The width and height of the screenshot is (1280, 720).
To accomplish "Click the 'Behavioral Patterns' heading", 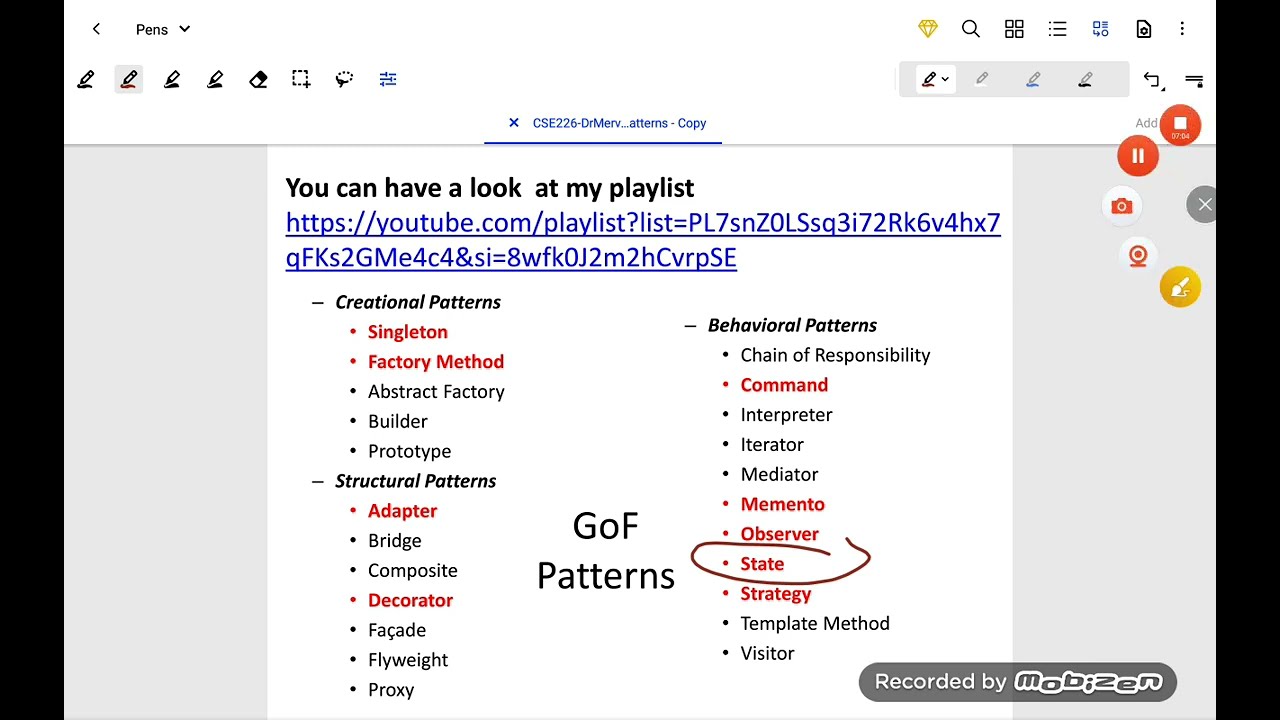I will pyautogui.click(x=792, y=325).
